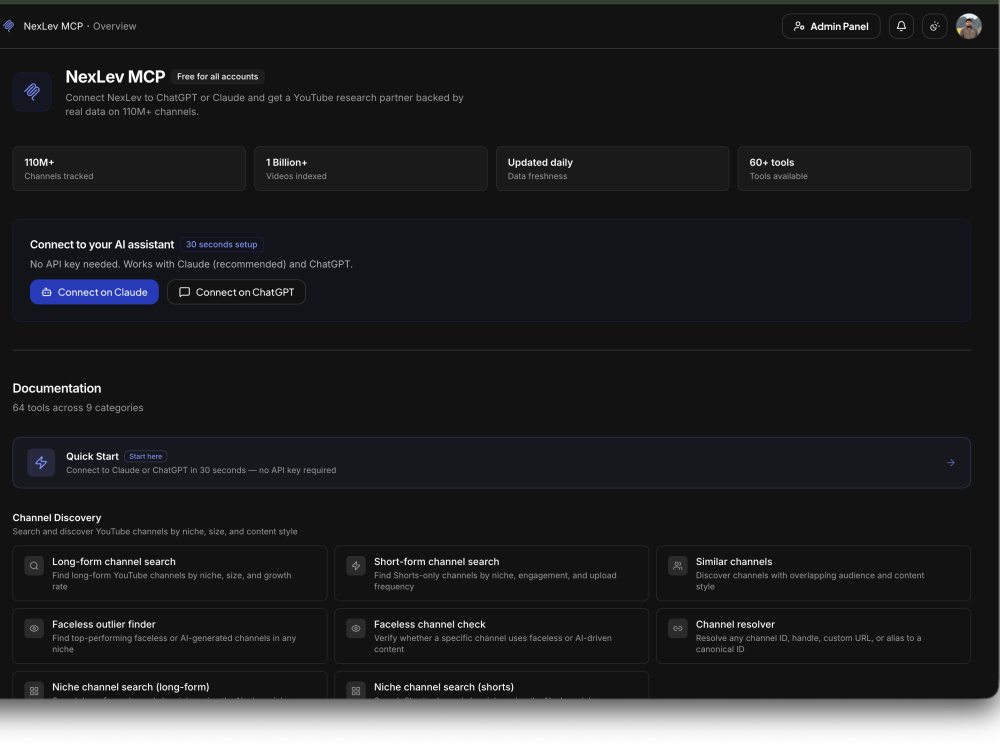The width and height of the screenshot is (1000, 750).
Task: Open Niche channel search (shorts)
Action: 491,685
